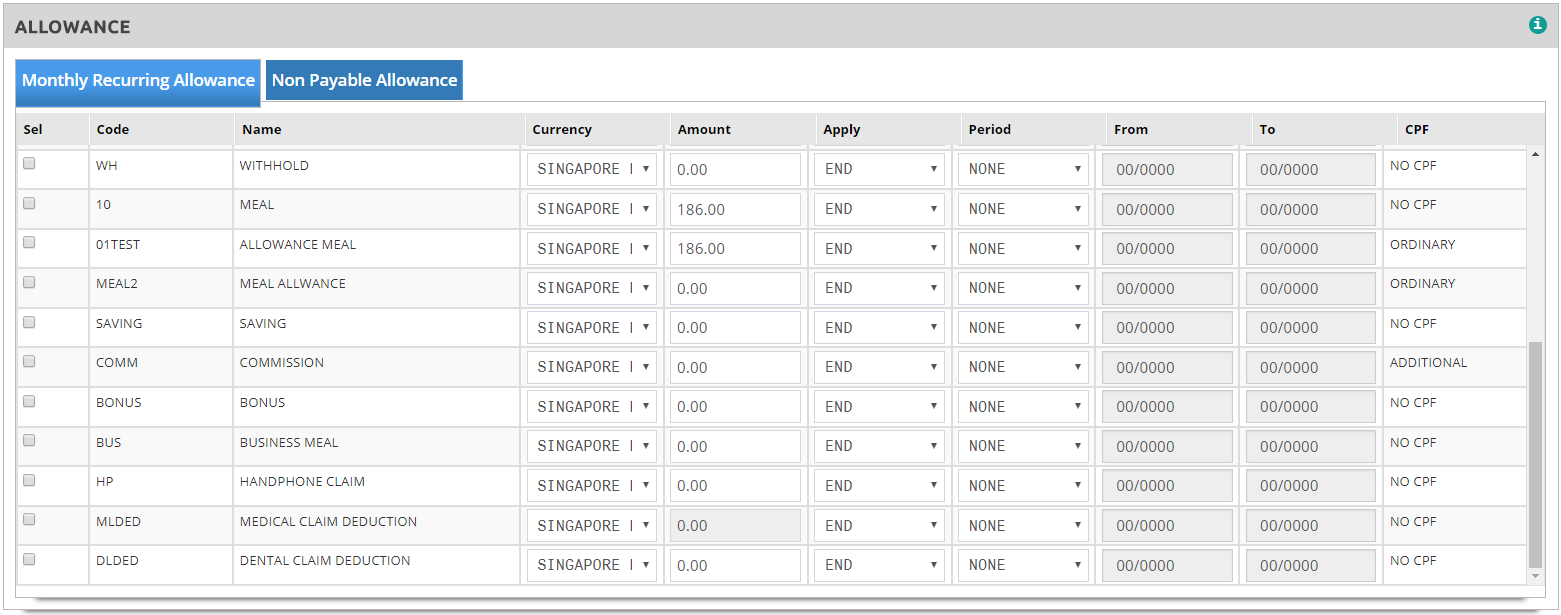
Task: Expand Period dropdown for BUSINESS MEAL row
Action: coord(1023,446)
